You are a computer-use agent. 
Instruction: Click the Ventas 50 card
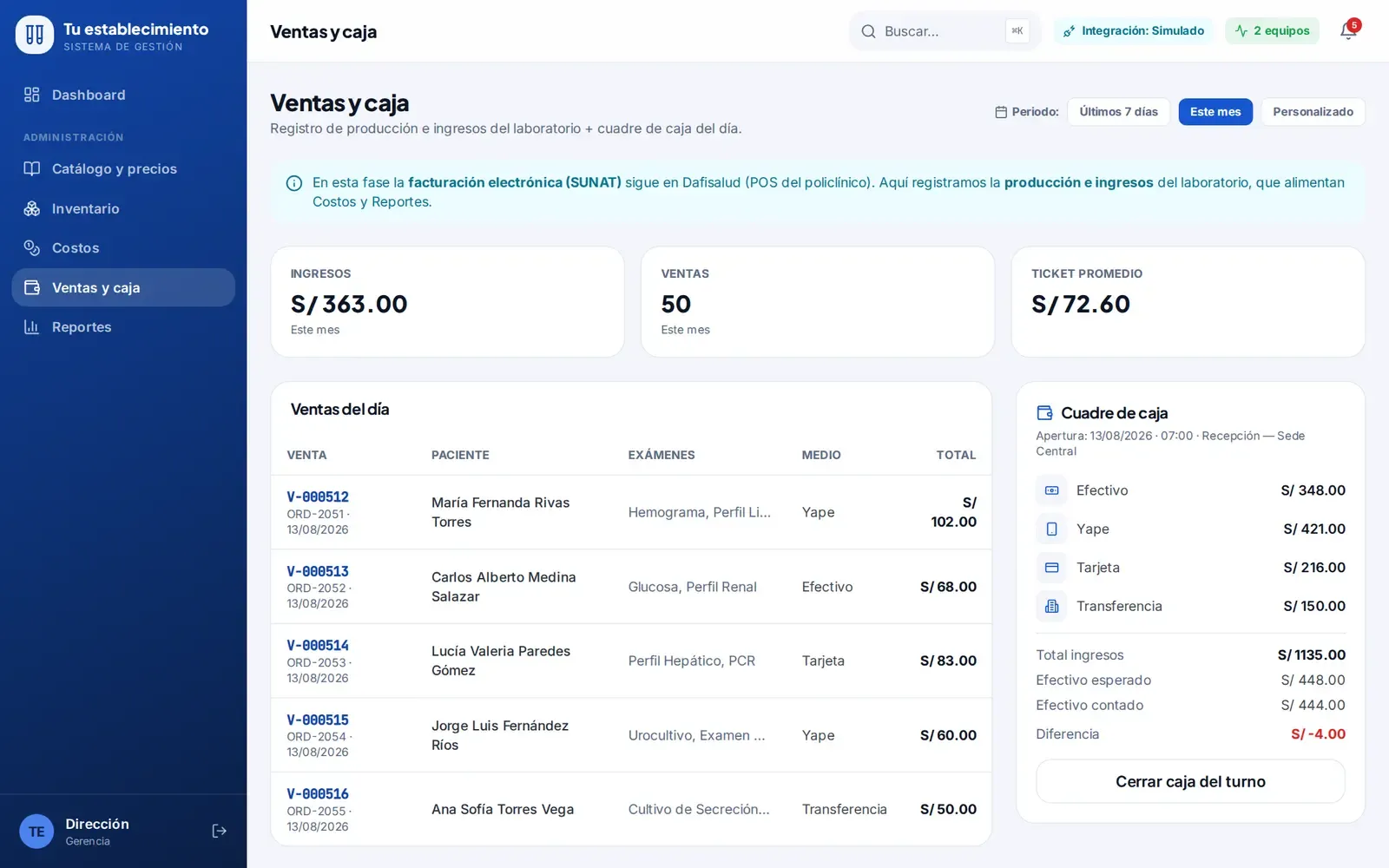818,302
